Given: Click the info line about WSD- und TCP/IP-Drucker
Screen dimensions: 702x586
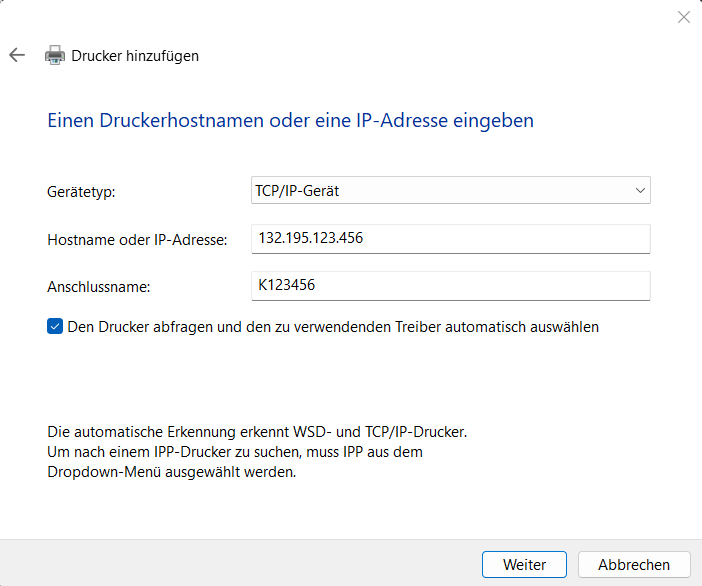Looking at the screenshot, I should point(258,433).
